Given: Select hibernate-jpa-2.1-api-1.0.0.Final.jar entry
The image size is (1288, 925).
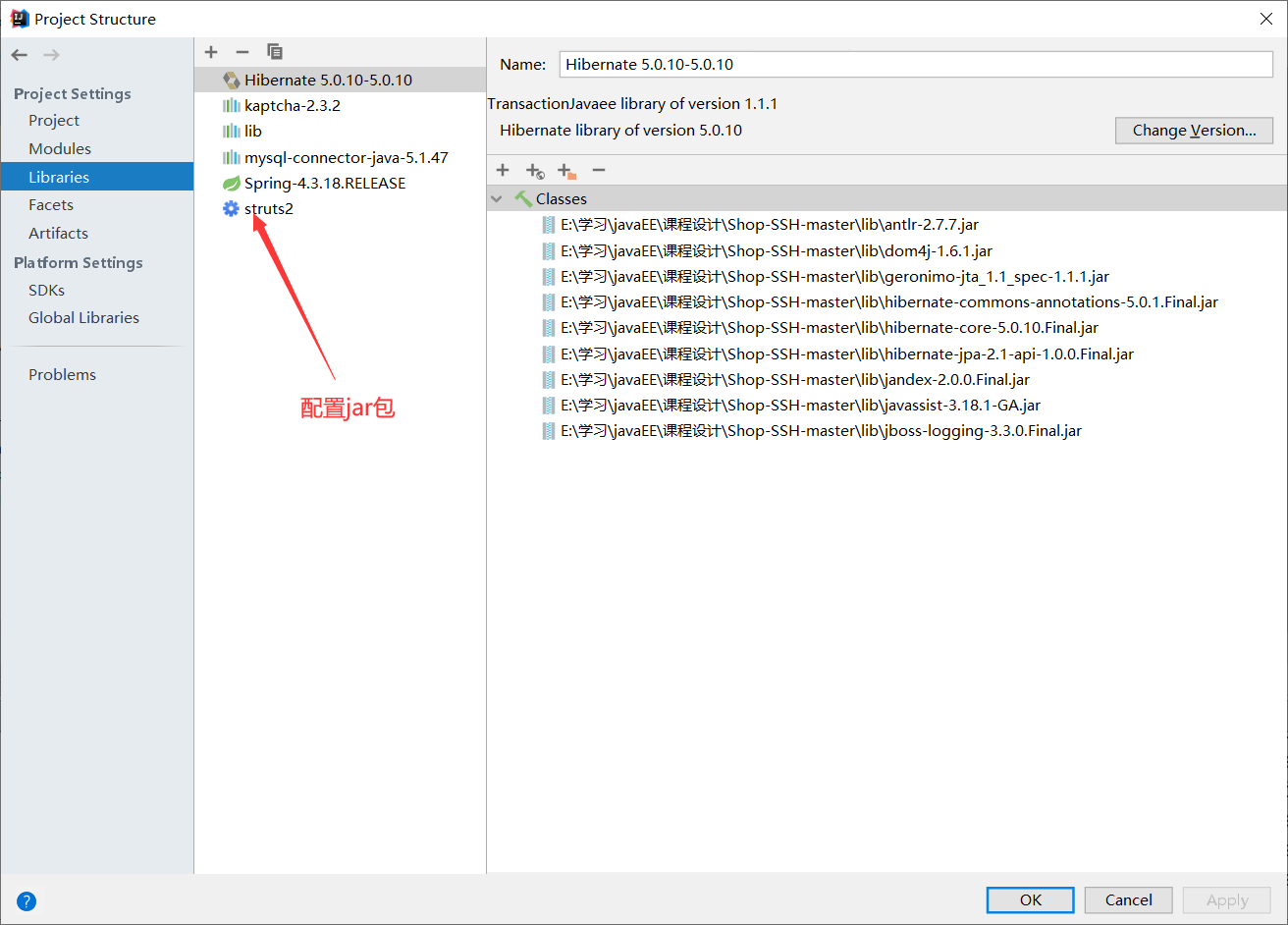Looking at the screenshot, I should point(847,354).
